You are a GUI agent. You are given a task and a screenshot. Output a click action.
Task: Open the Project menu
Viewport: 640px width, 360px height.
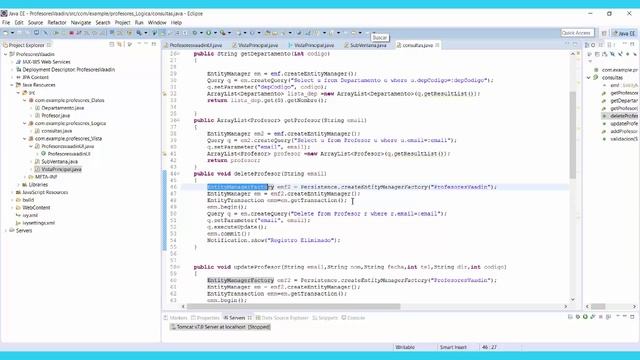(x=122, y=22)
